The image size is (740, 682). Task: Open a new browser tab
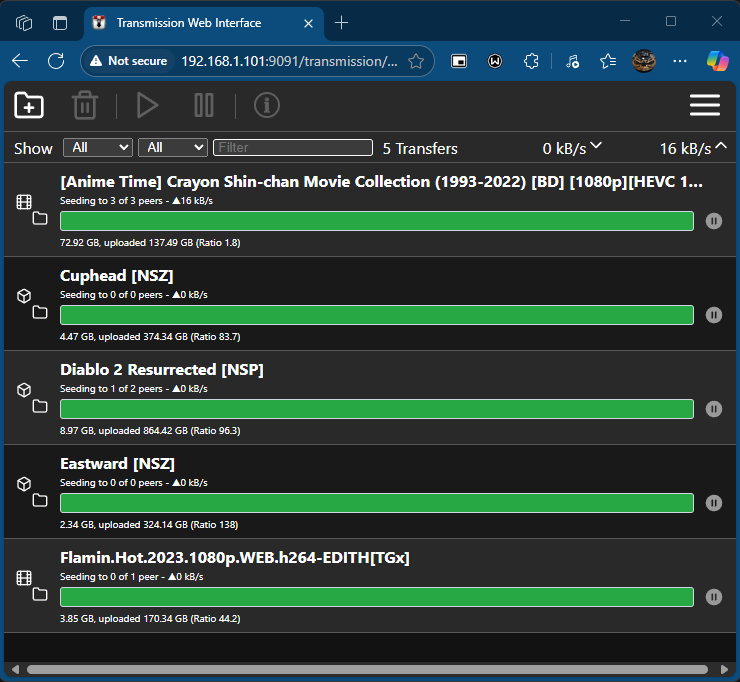click(341, 23)
